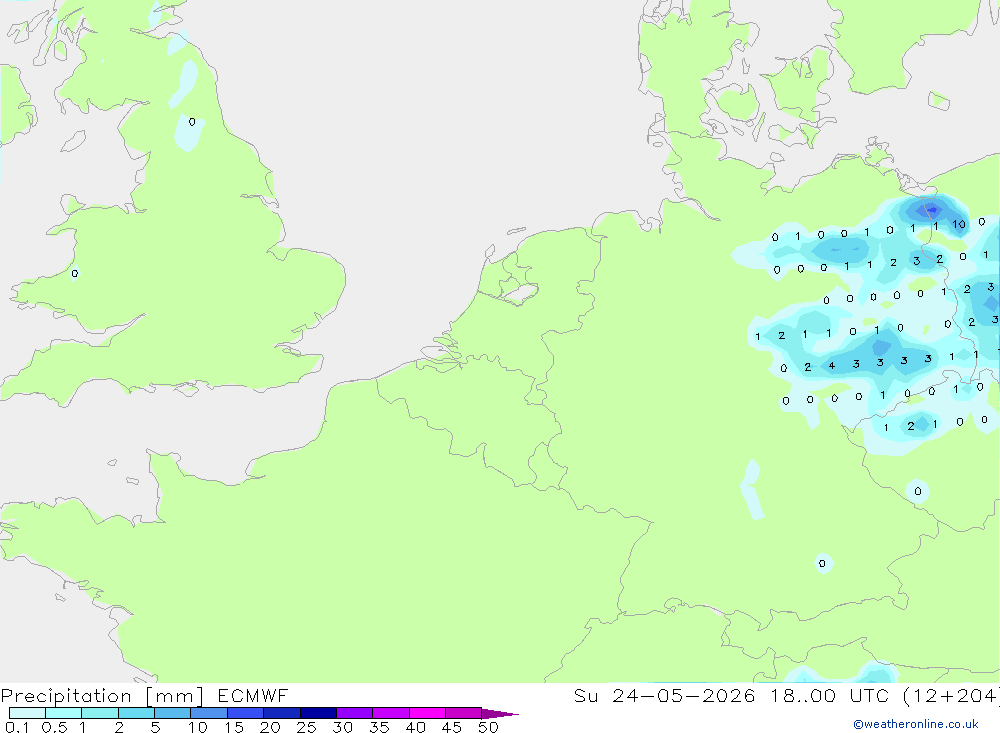Image resolution: width=1000 pixels, height=733 pixels.
Task: Click the '0' value over west Wales
Action: tap(75, 274)
